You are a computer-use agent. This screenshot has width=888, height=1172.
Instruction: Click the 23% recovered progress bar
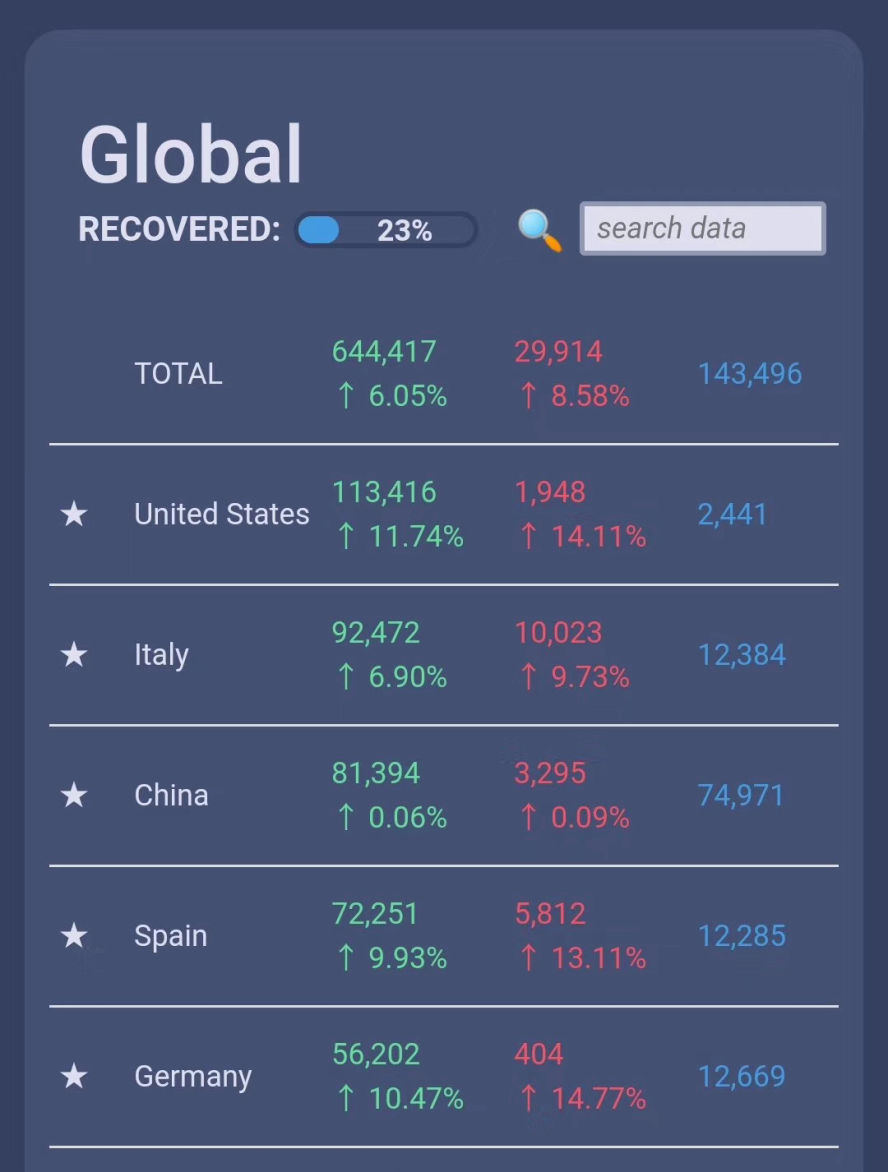click(386, 230)
